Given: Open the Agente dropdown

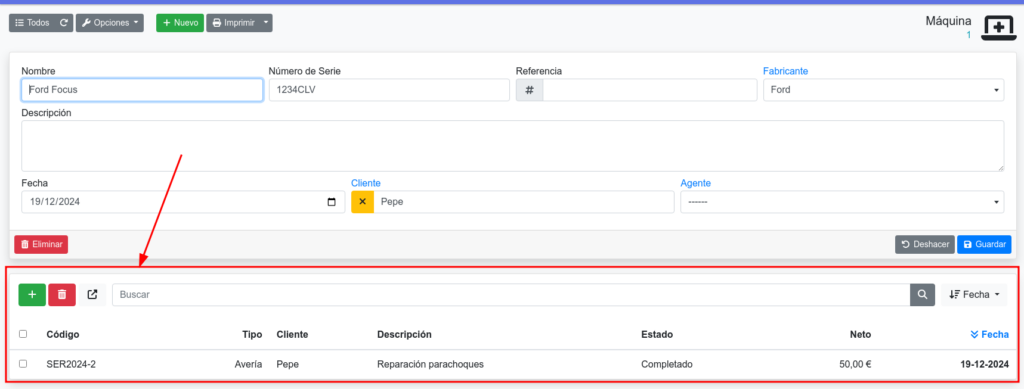Looking at the screenshot, I should (x=842, y=202).
